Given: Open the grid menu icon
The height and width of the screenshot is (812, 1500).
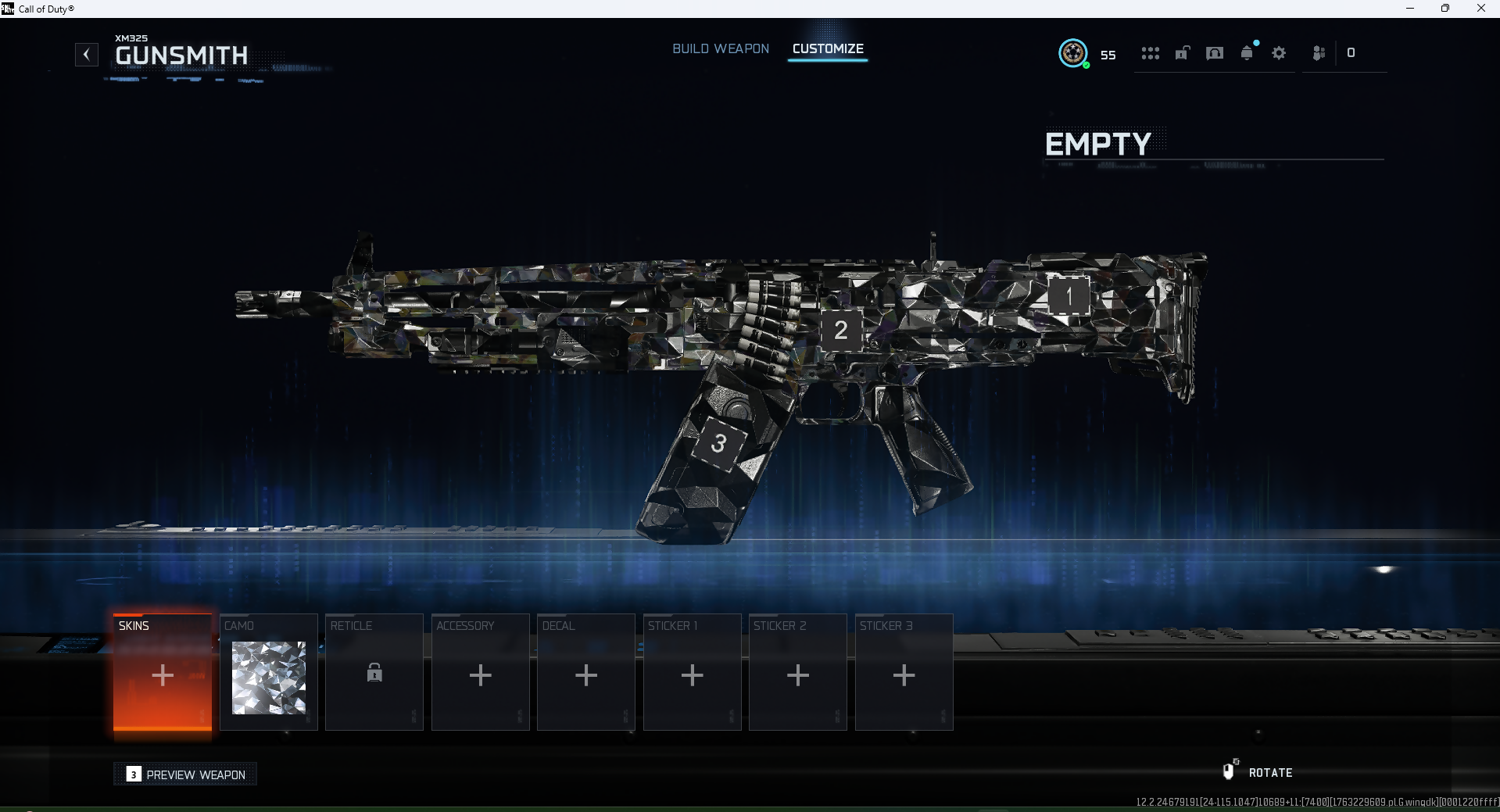Looking at the screenshot, I should click(1150, 53).
